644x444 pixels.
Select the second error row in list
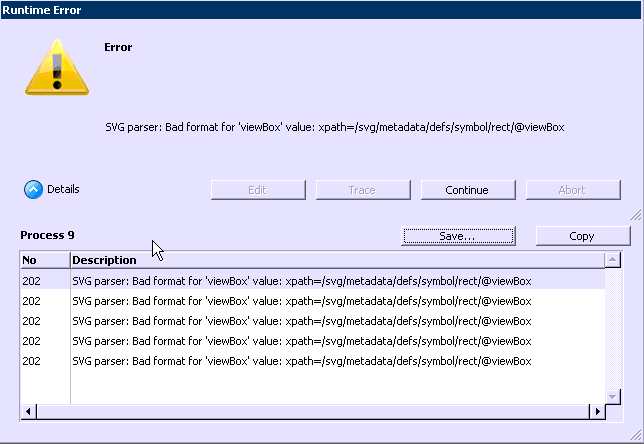coord(301,301)
